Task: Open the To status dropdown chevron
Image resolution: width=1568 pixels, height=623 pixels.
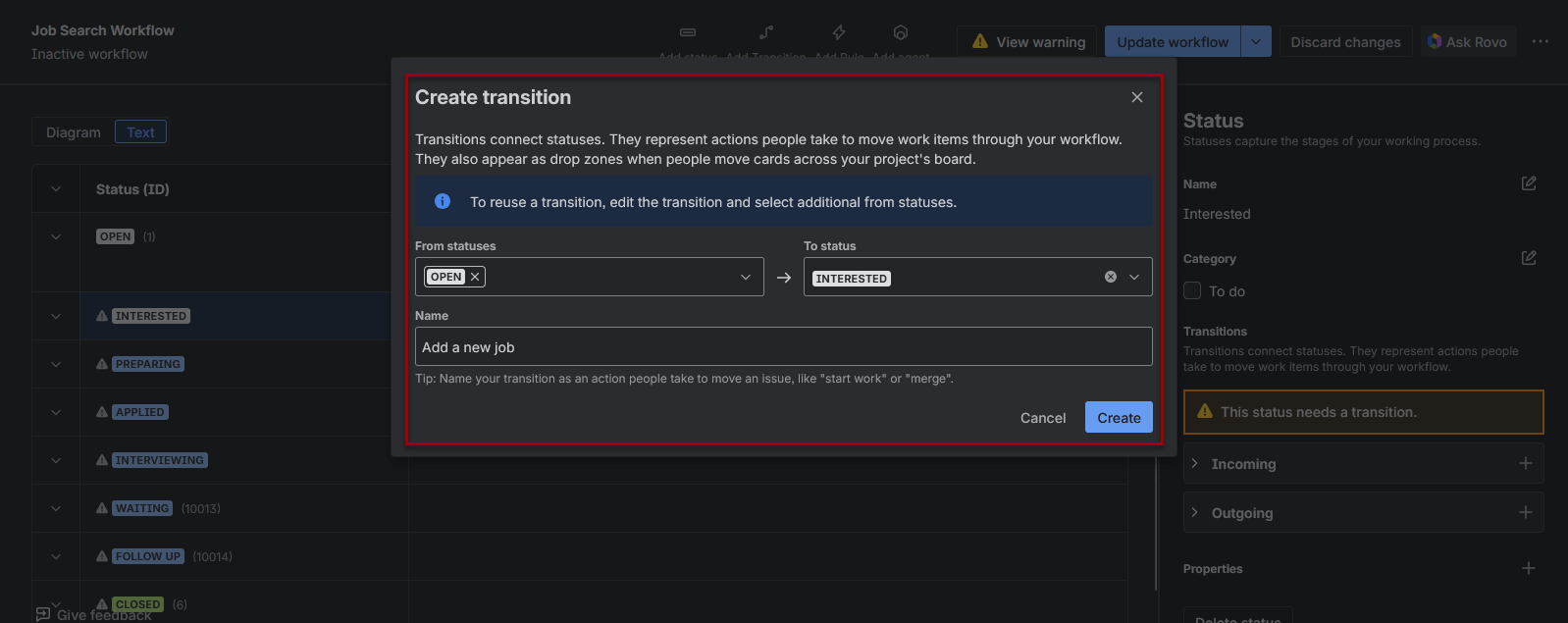Action: click(x=1134, y=278)
